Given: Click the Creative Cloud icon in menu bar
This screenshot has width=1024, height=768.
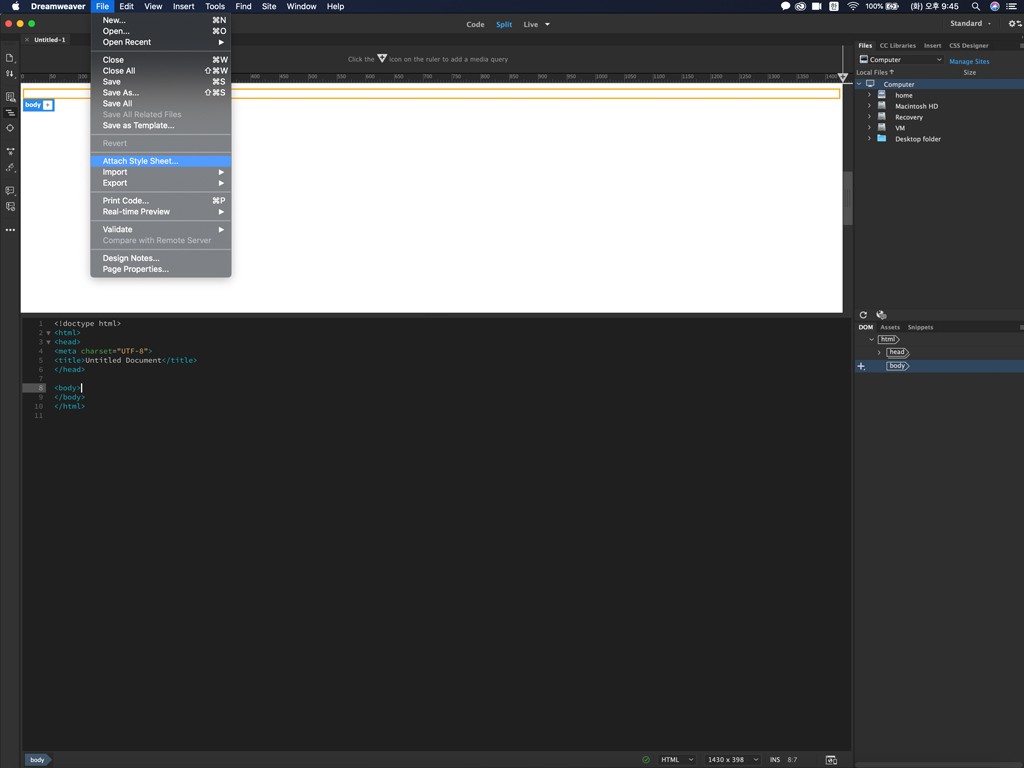Looking at the screenshot, I should point(800,6).
